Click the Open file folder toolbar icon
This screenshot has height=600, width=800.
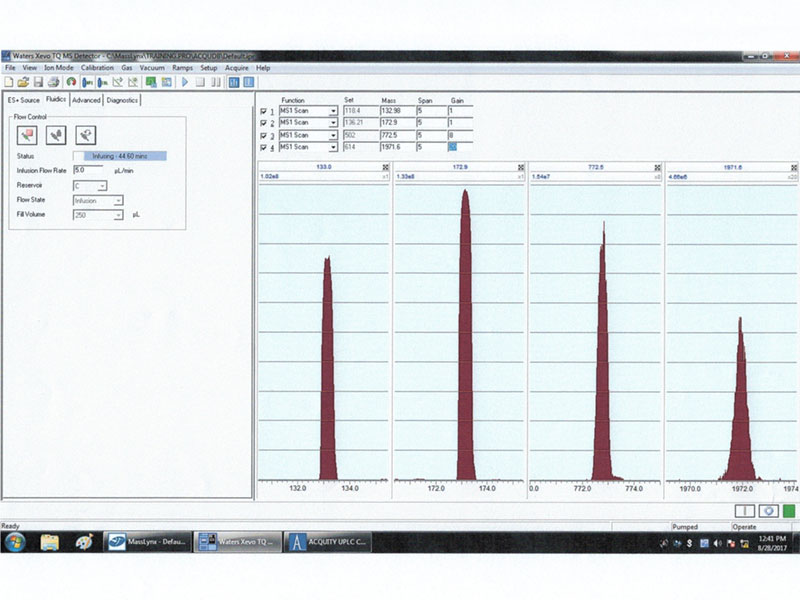pyautogui.click(x=22, y=82)
